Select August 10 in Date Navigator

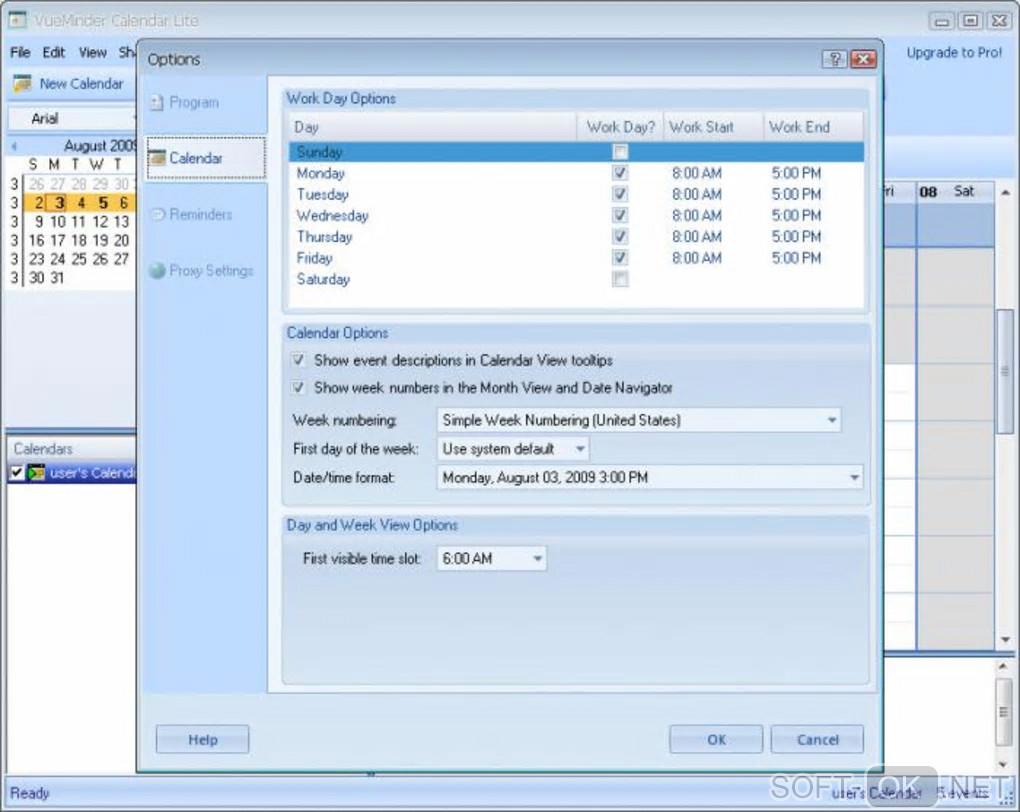pos(58,222)
